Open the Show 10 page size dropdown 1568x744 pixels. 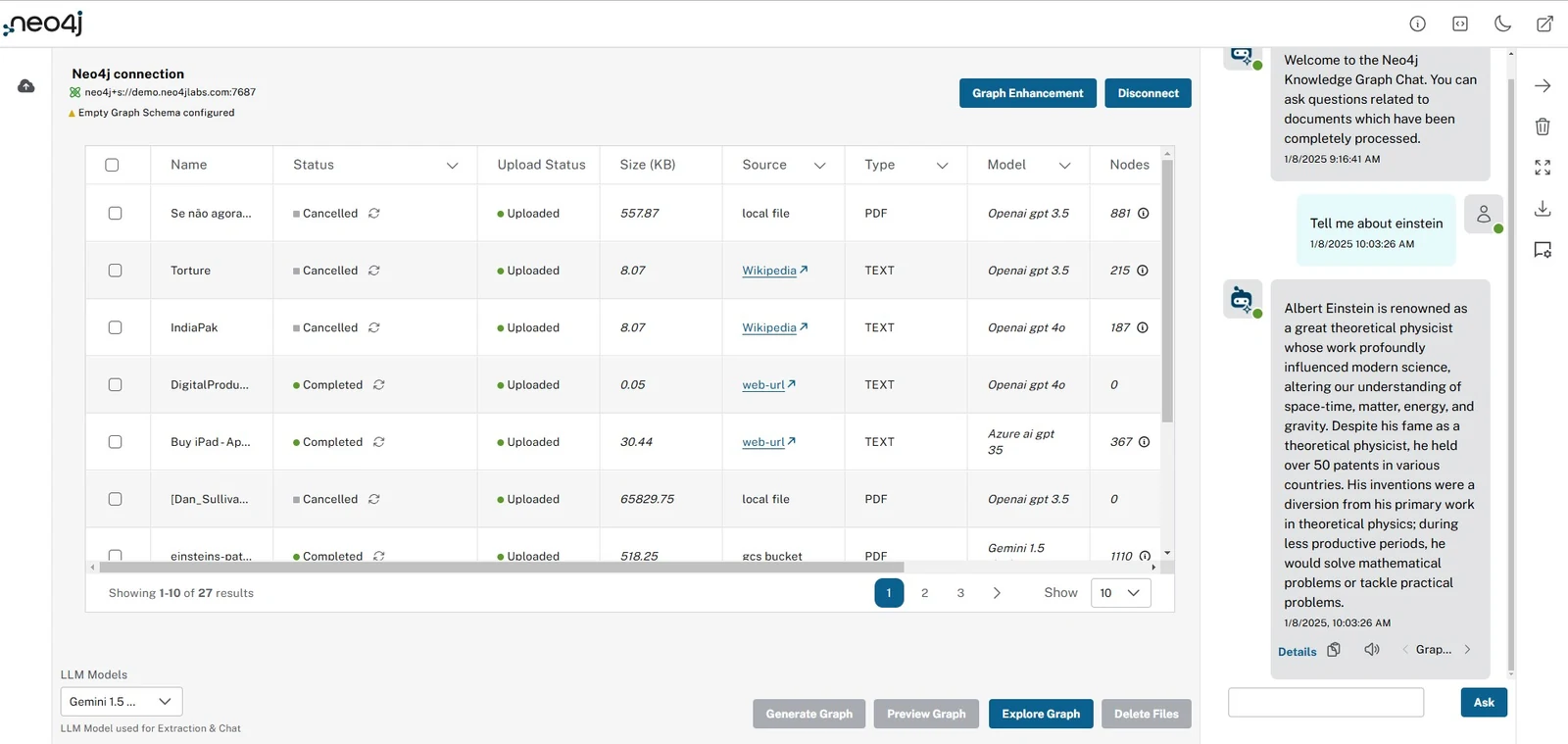(x=1120, y=593)
